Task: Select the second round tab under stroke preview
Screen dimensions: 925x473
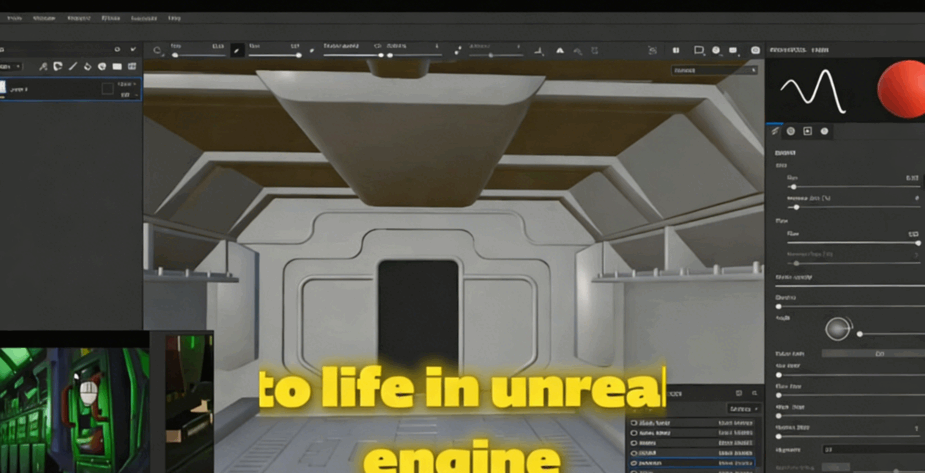Action: coord(790,131)
